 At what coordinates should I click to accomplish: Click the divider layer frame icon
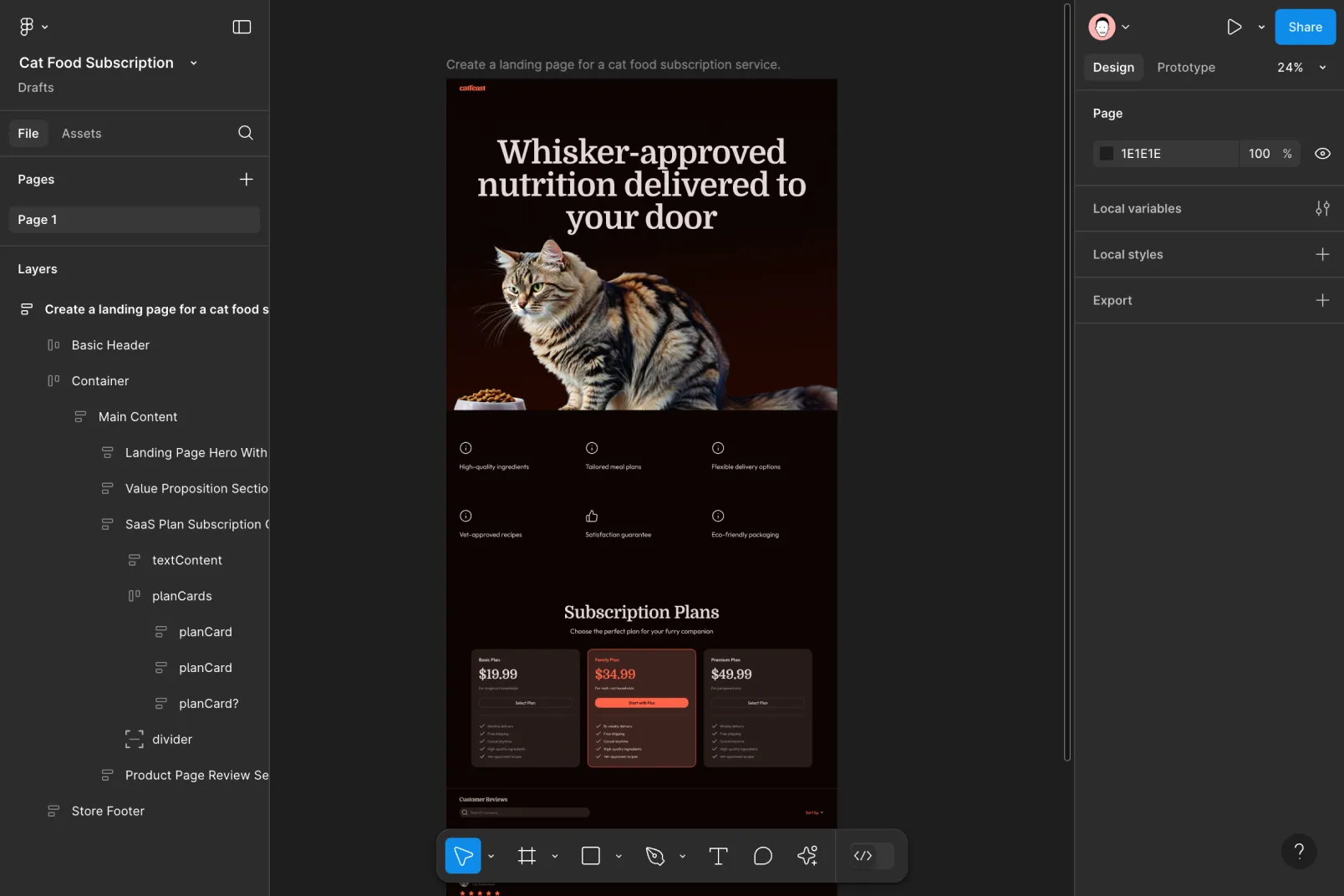[134, 740]
